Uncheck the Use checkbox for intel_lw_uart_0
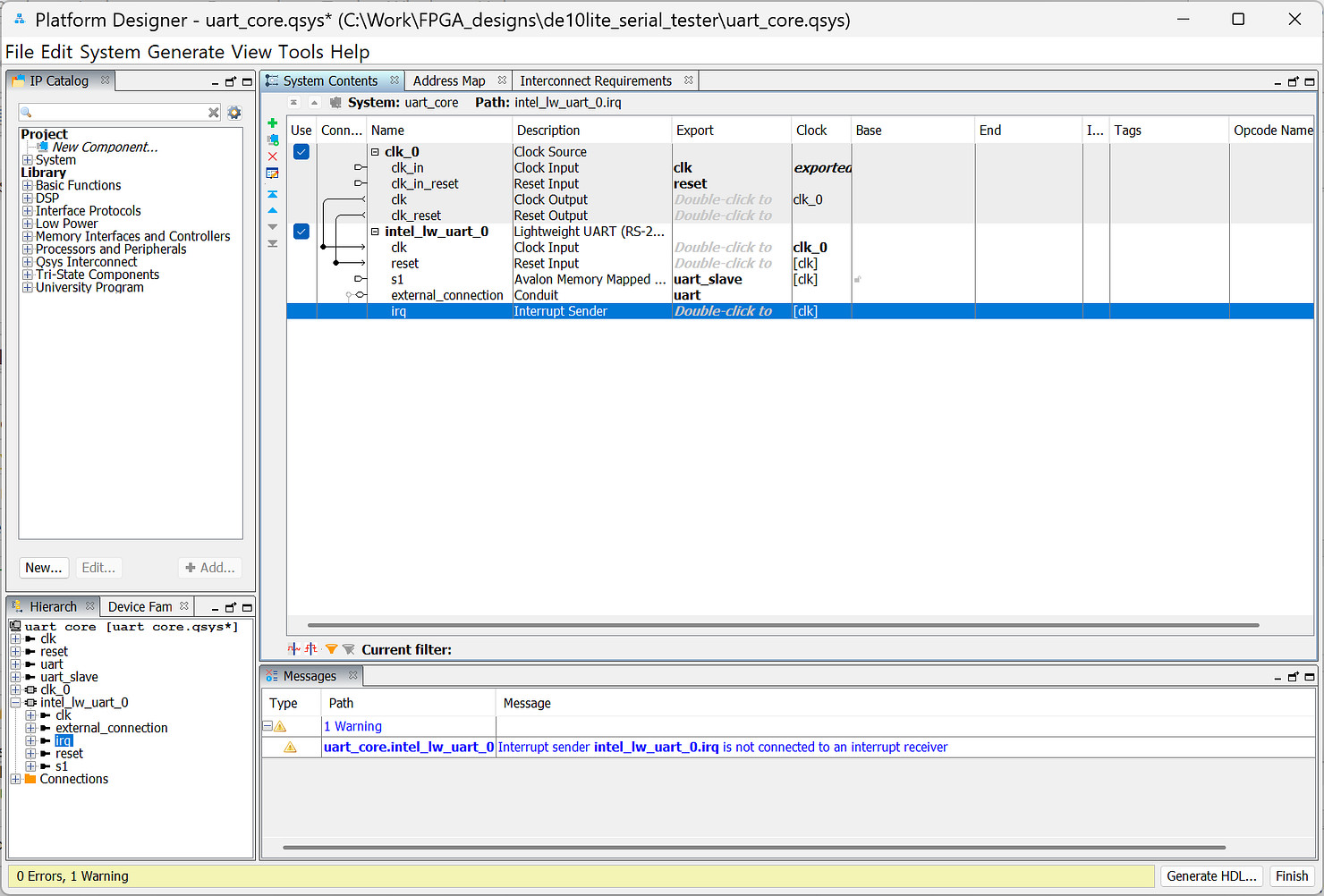Image resolution: width=1324 pixels, height=896 pixels. pyautogui.click(x=301, y=232)
